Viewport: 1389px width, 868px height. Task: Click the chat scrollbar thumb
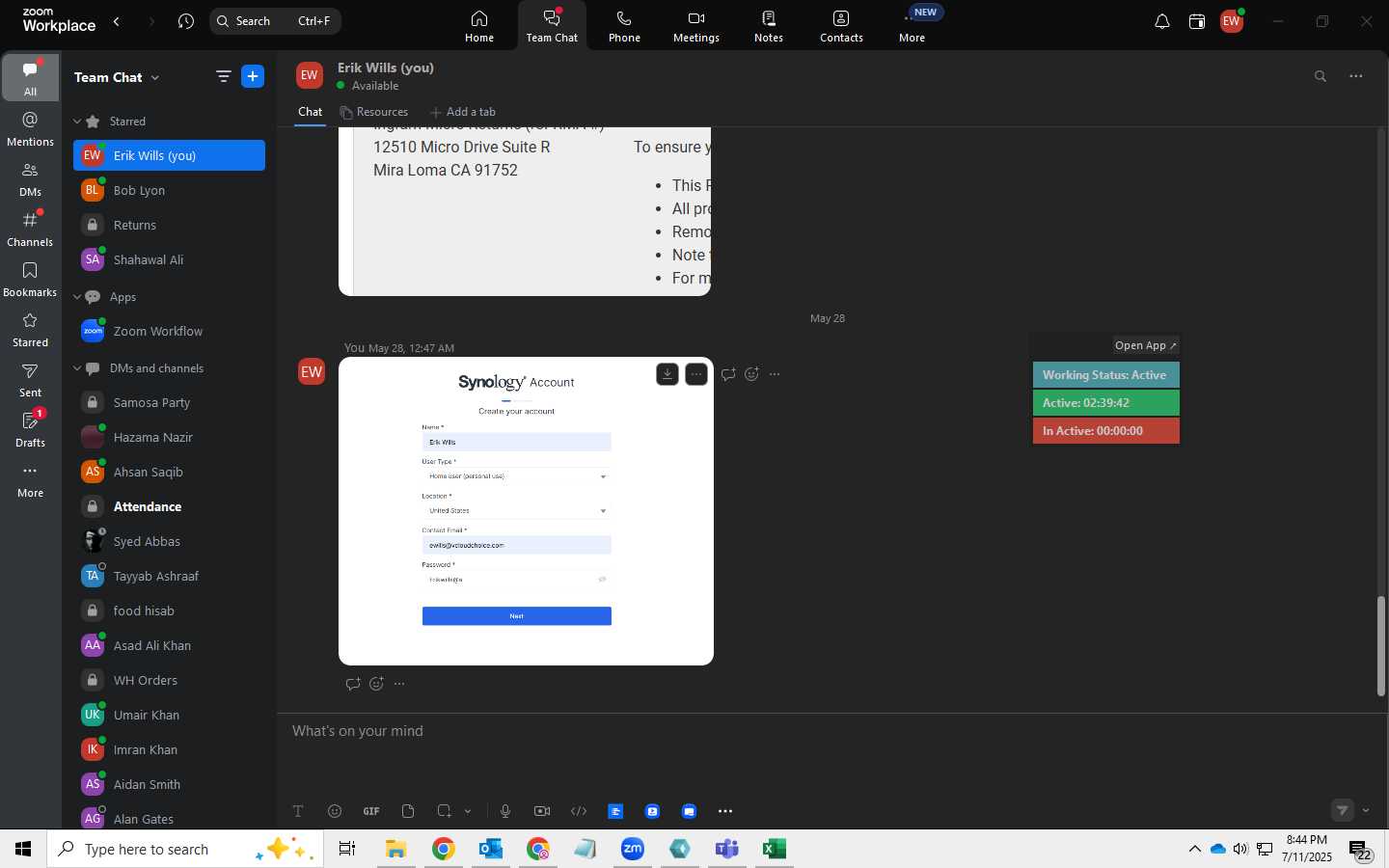[1381, 645]
